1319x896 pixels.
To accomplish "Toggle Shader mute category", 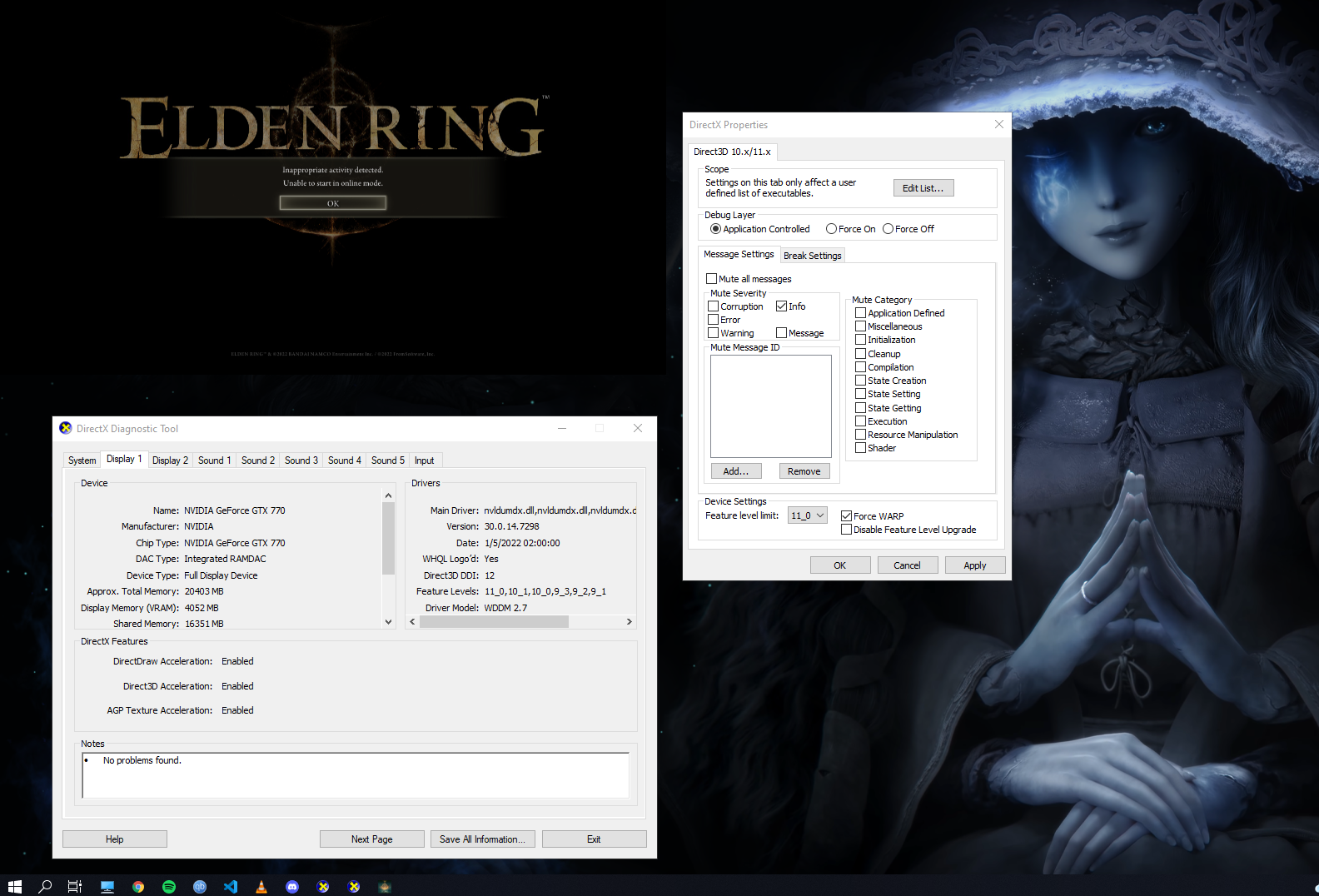I will pos(861,448).
